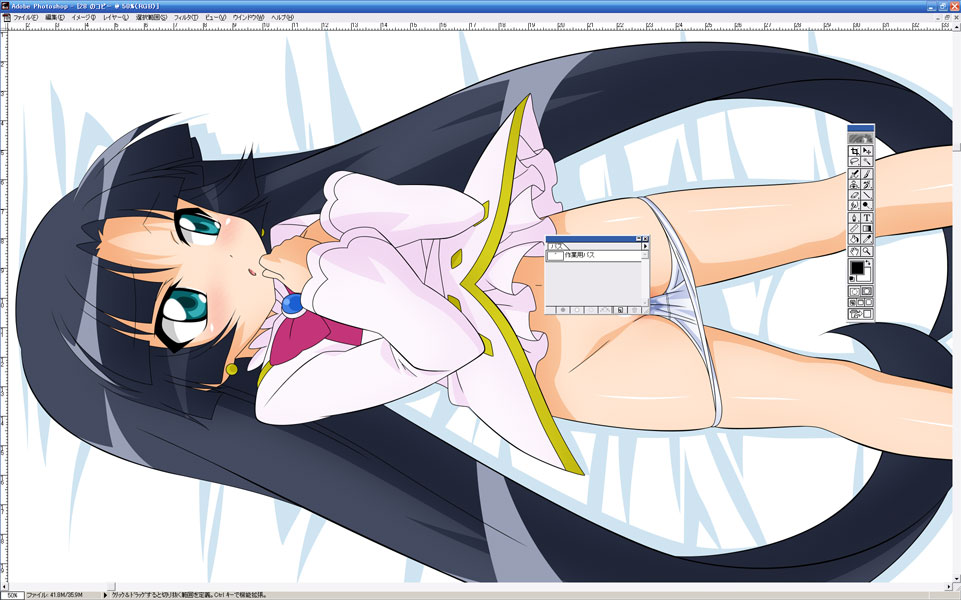
Task: Select the Pen tool
Action: pos(855,218)
